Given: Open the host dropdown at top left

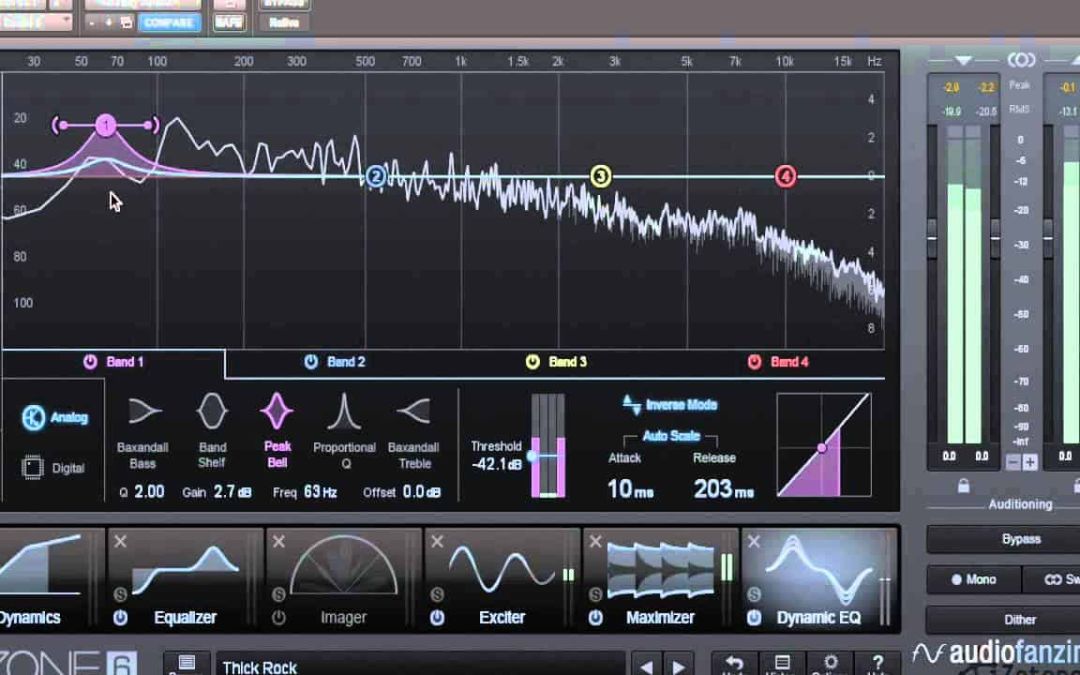Looking at the screenshot, I should [34, 21].
